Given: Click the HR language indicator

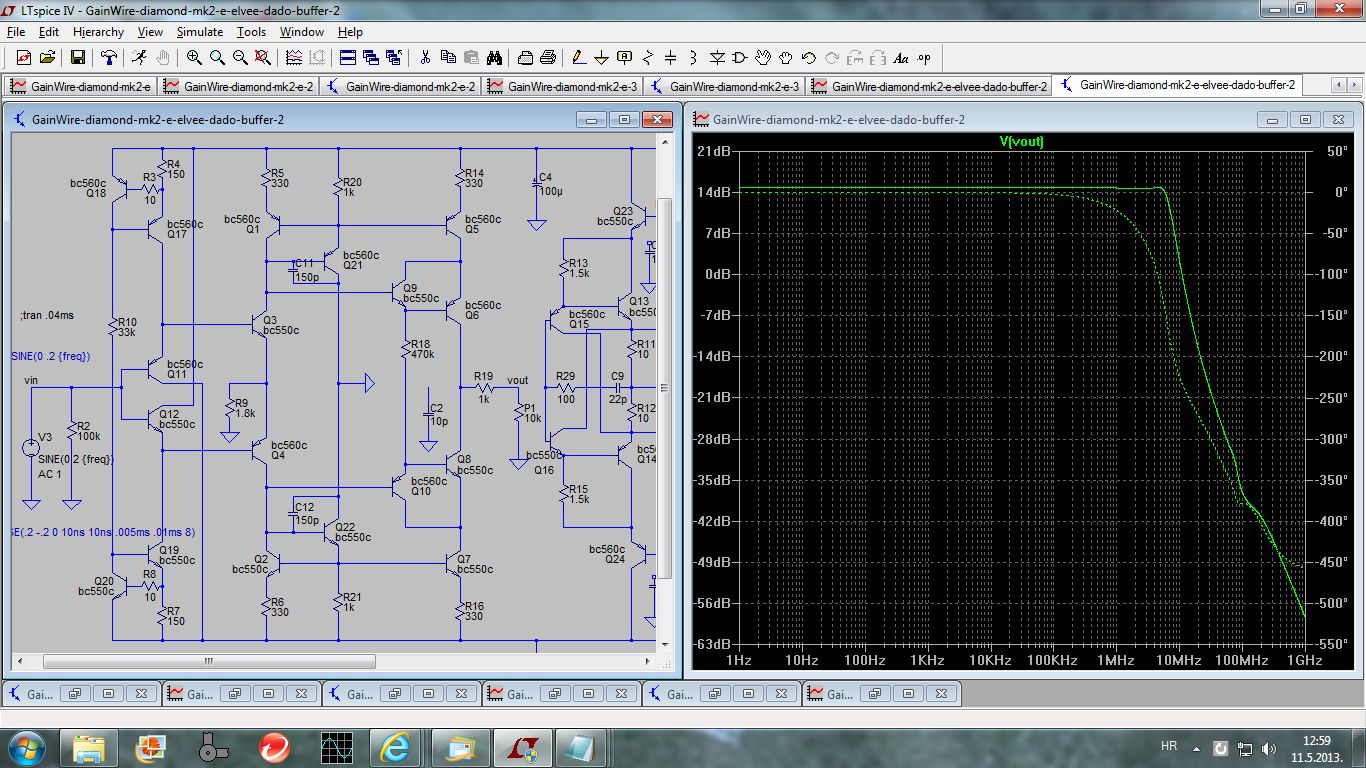Looking at the screenshot, I should point(1168,746).
